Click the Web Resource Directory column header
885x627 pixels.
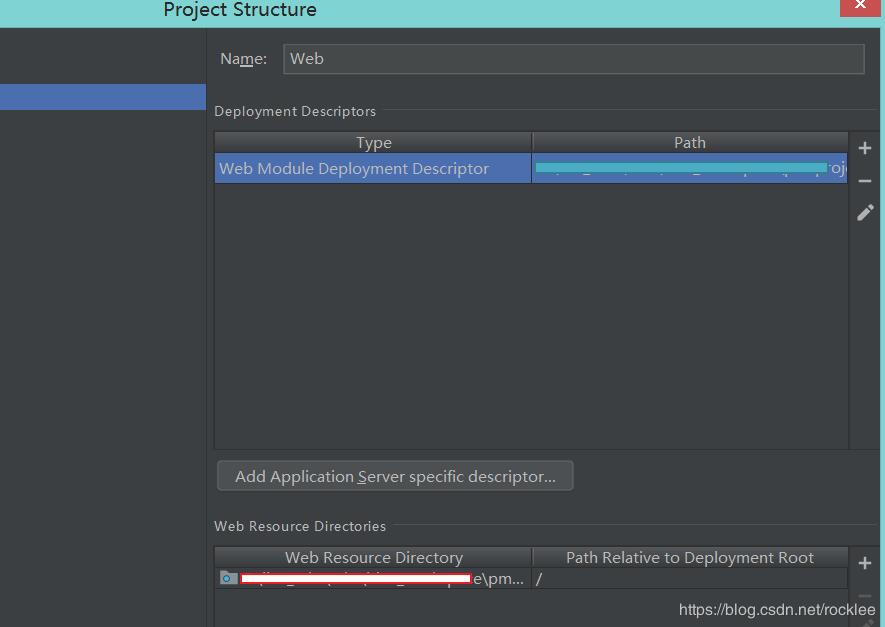click(x=373, y=557)
